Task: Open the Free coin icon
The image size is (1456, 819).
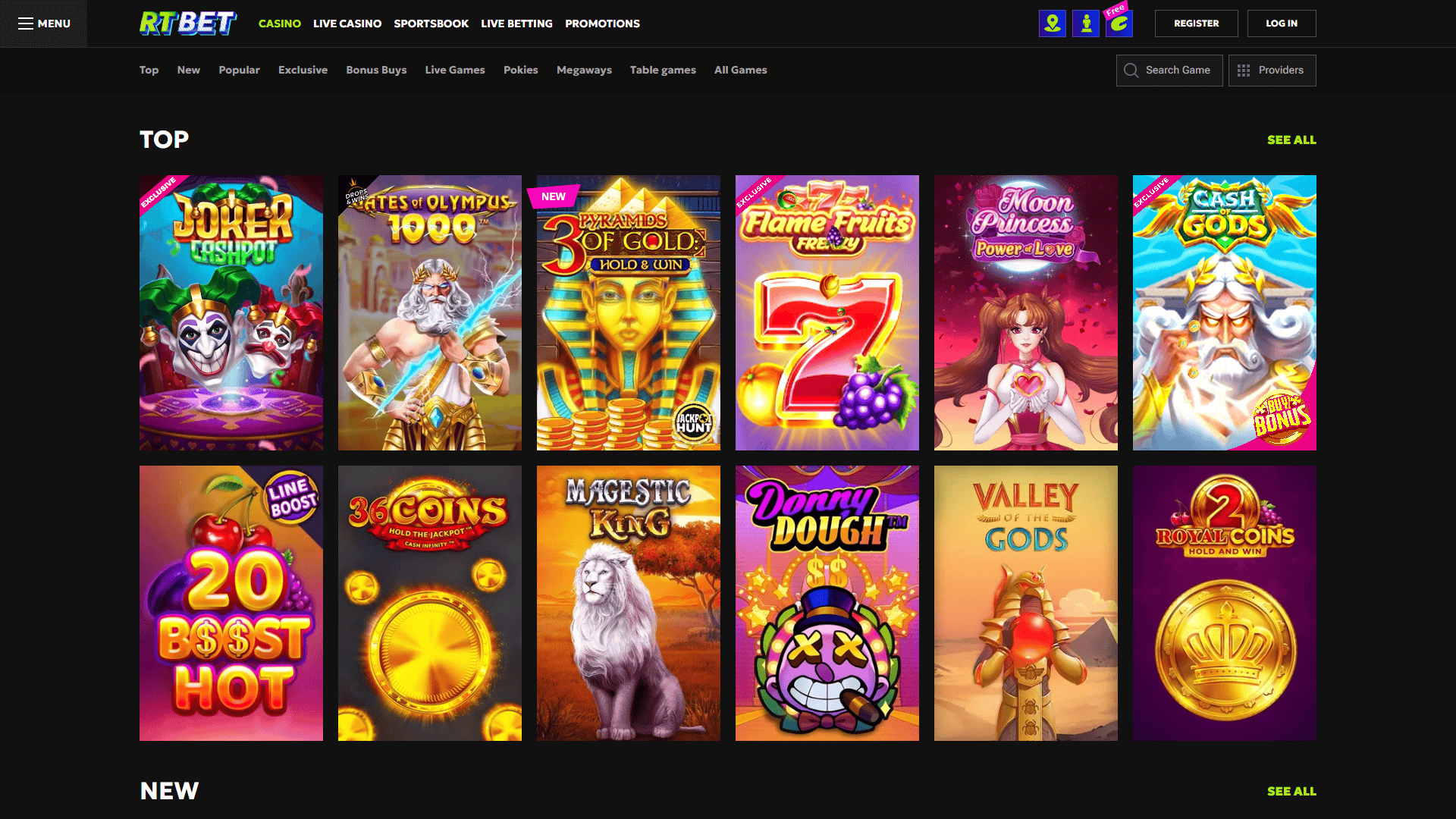Action: click(x=1119, y=24)
